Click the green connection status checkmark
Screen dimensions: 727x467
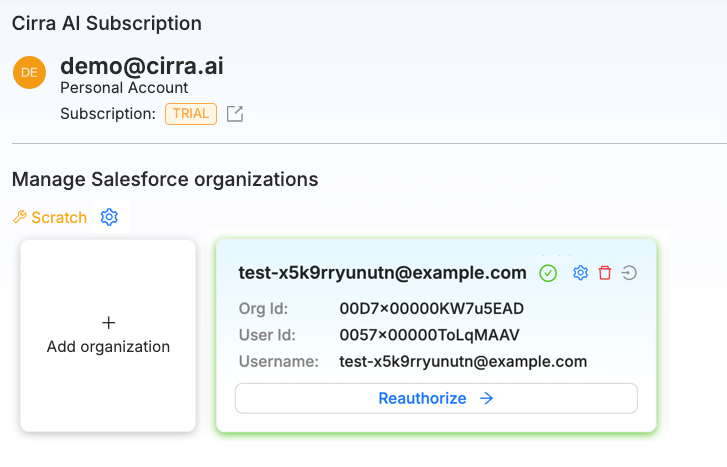coord(548,273)
